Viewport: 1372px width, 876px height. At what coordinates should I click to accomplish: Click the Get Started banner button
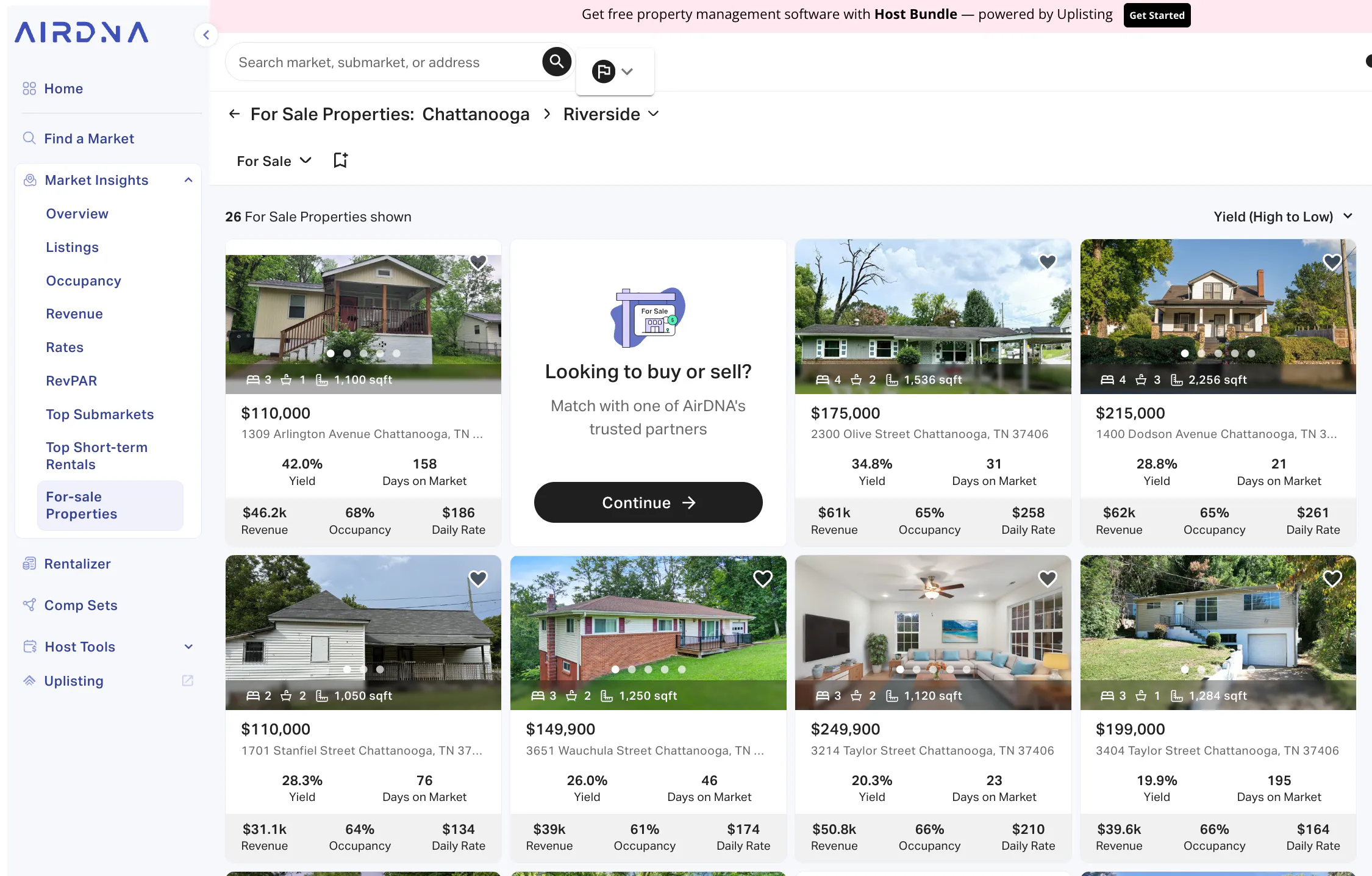[x=1157, y=15]
